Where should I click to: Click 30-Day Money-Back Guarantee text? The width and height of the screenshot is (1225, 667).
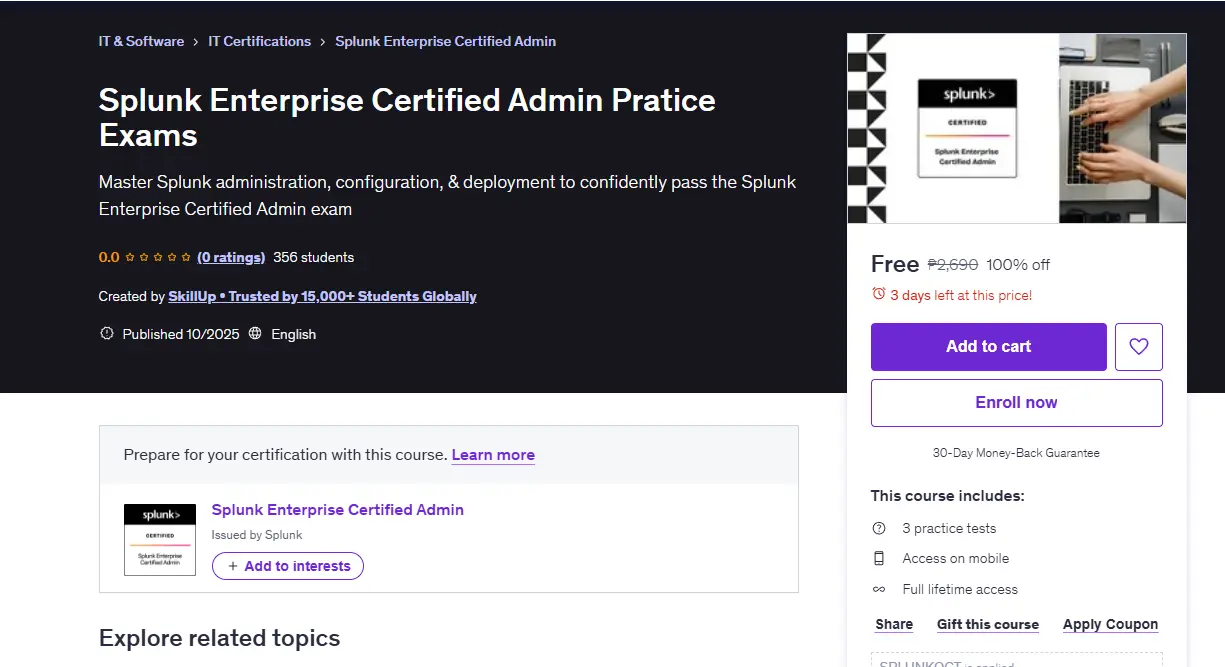pos(1016,453)
